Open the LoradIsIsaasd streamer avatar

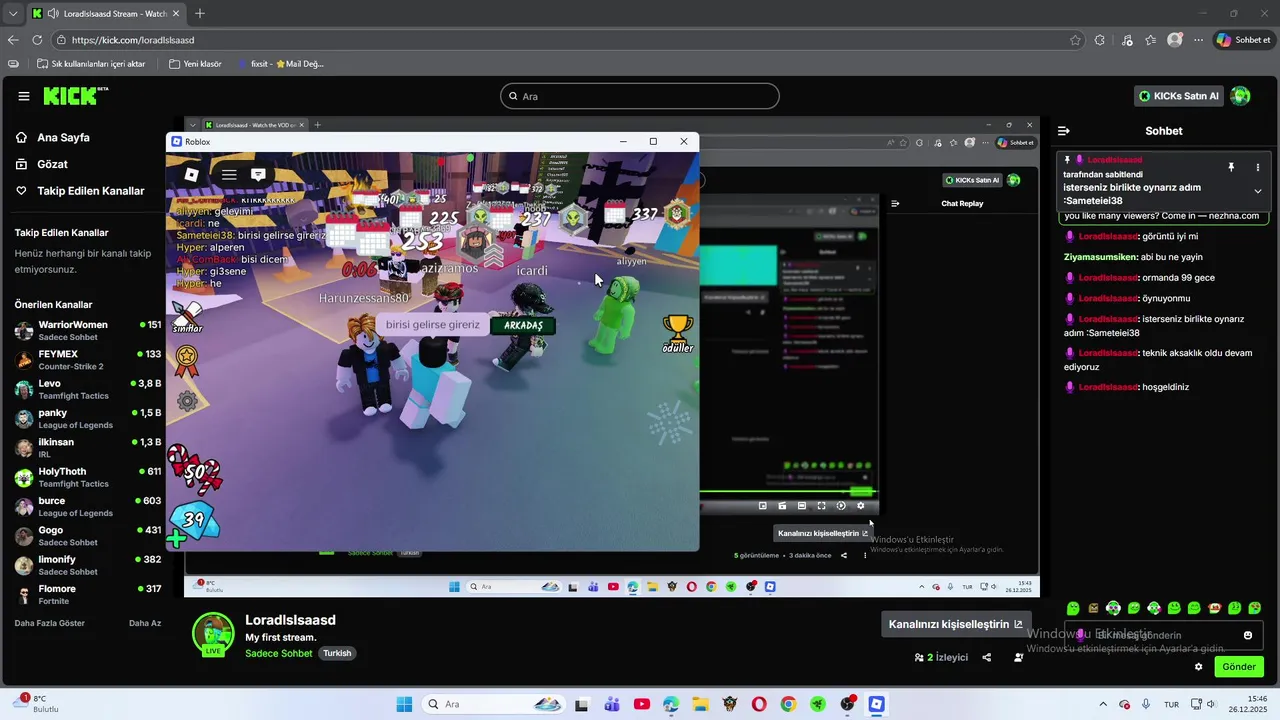(x=213, y=635)
